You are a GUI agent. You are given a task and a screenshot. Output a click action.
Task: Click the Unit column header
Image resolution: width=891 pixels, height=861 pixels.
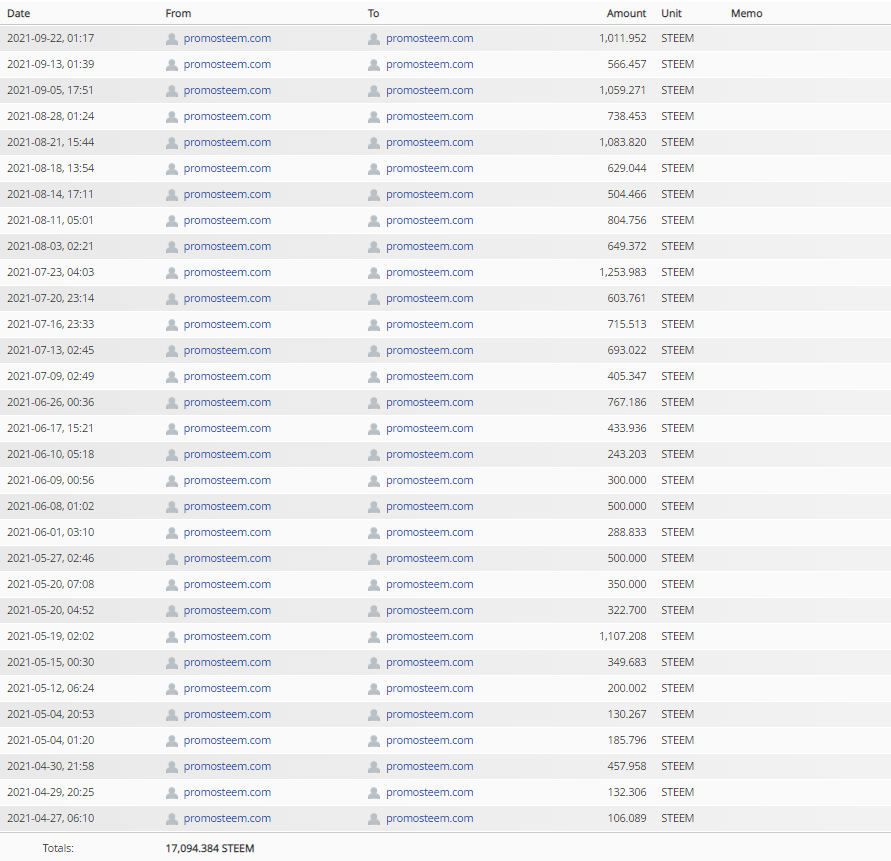tap(671, 13)
